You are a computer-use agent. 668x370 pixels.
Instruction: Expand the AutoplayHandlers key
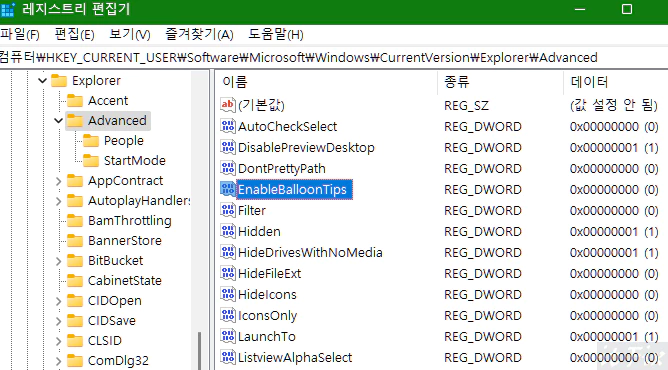click(x=58, y=201)
